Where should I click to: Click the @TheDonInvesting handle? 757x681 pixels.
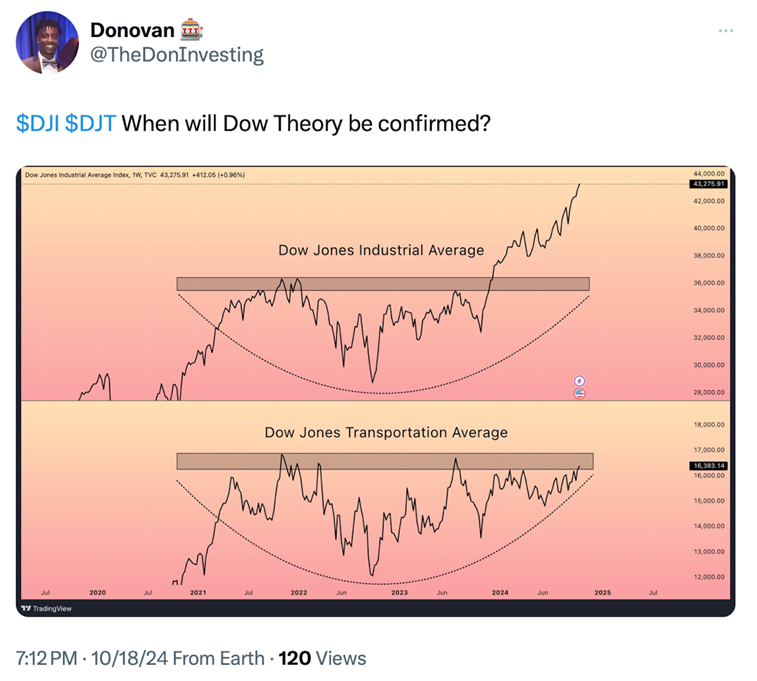coord(177,55)
